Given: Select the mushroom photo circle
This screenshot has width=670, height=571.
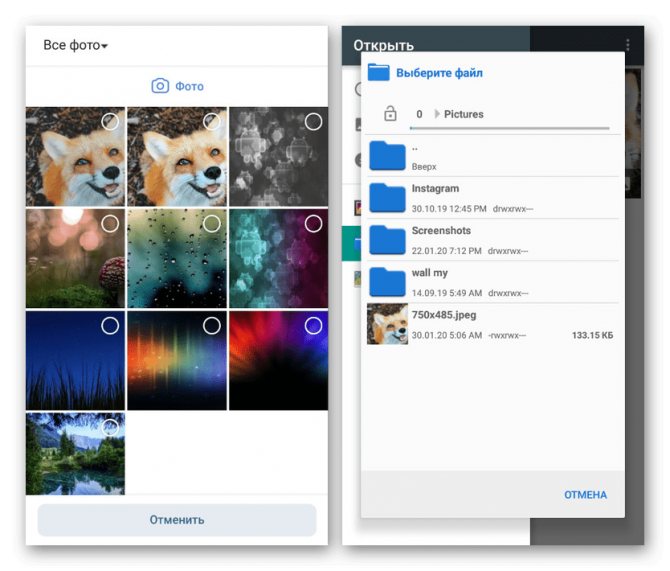Looking at the screenshot, I should pos(110,224).
